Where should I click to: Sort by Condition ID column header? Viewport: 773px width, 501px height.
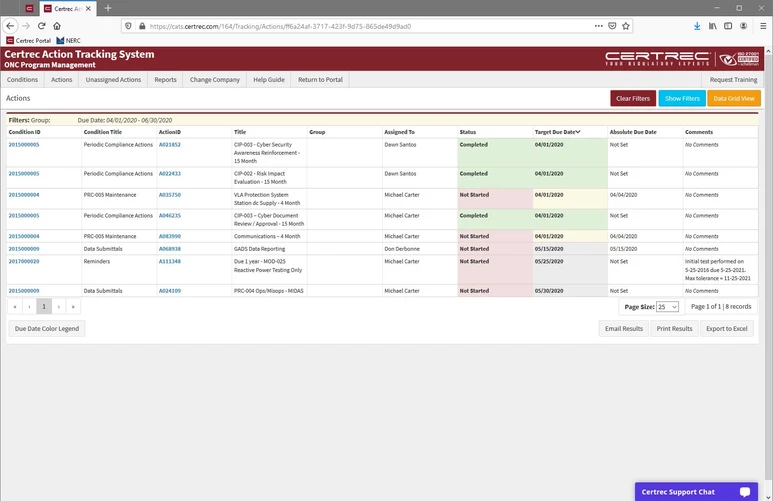tap(24, 132)
